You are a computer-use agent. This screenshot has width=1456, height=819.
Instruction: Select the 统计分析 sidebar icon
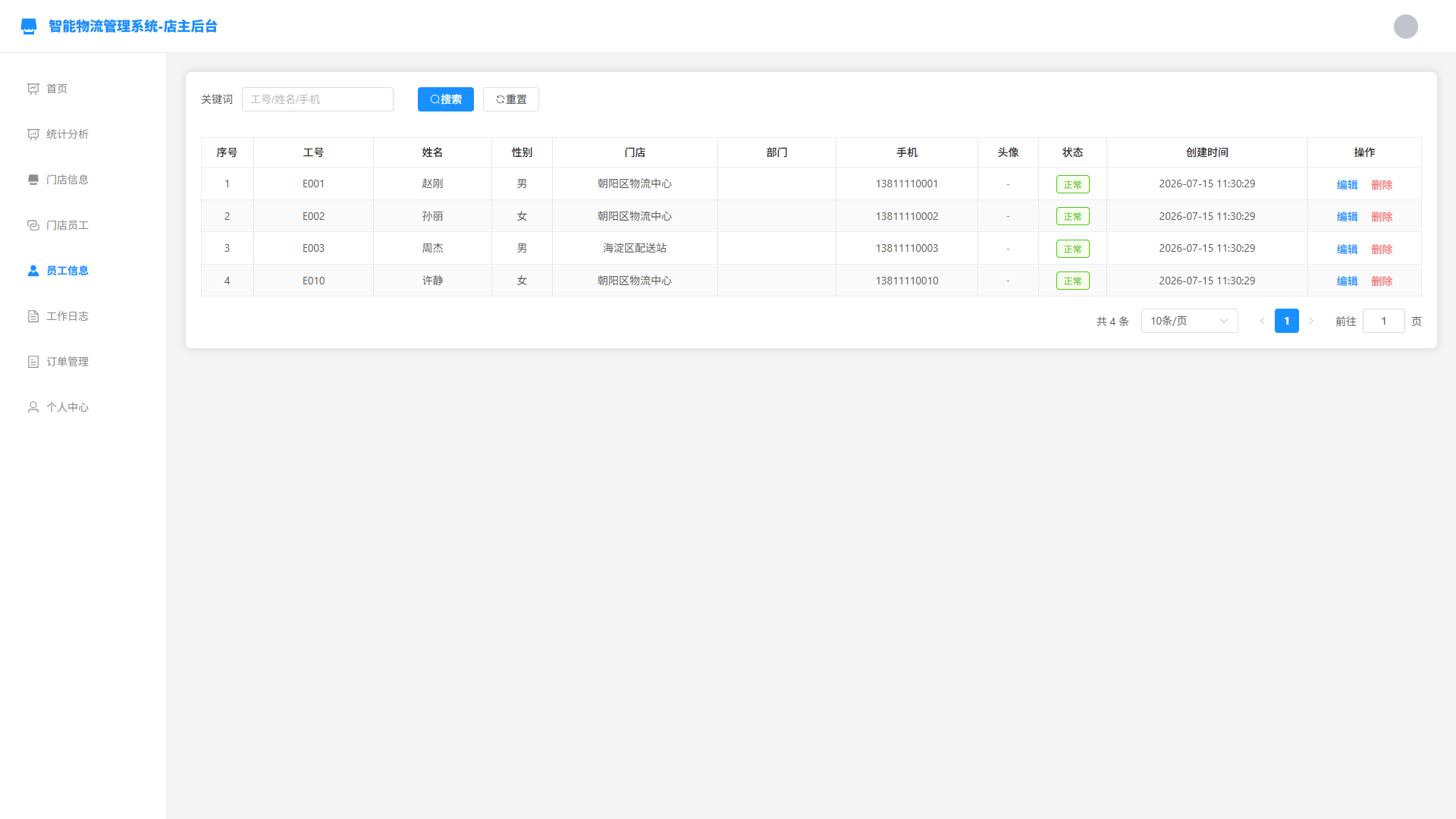tap(33, 134)
